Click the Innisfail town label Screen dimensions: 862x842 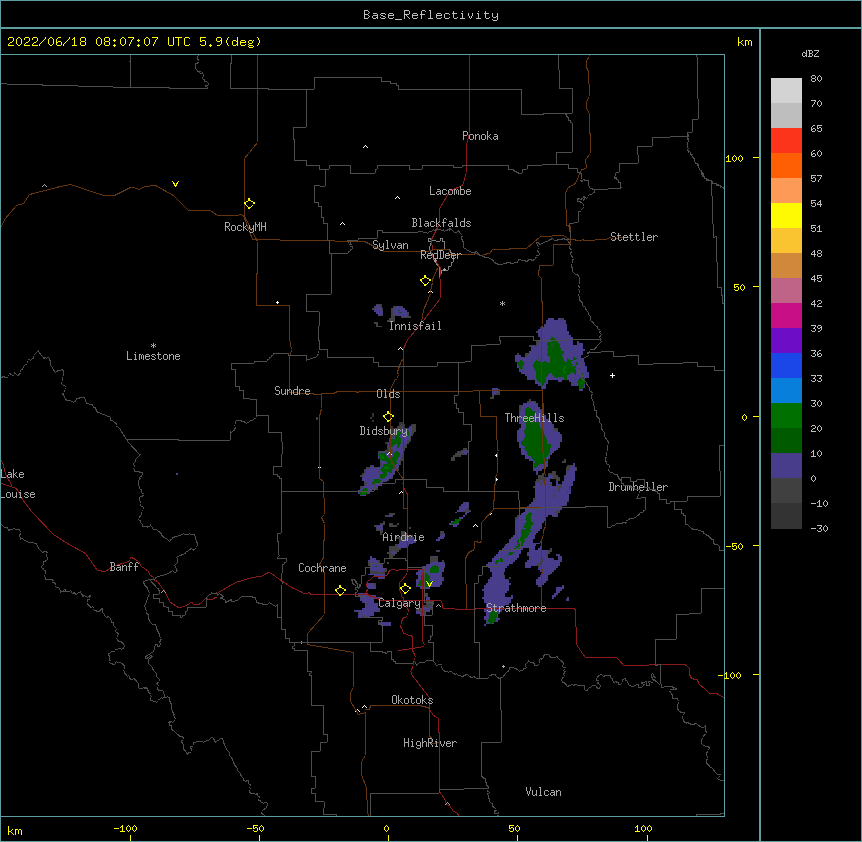coord(415,326)
